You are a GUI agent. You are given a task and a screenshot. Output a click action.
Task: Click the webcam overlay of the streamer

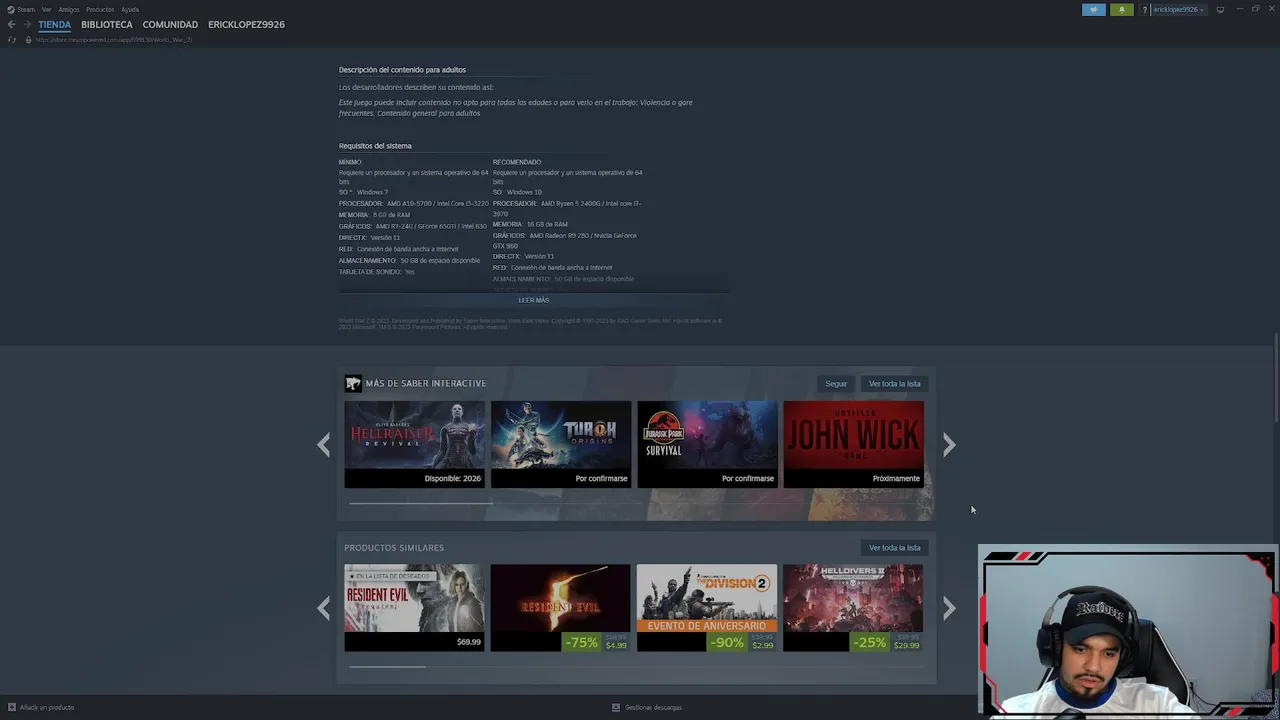[1127, 632]
